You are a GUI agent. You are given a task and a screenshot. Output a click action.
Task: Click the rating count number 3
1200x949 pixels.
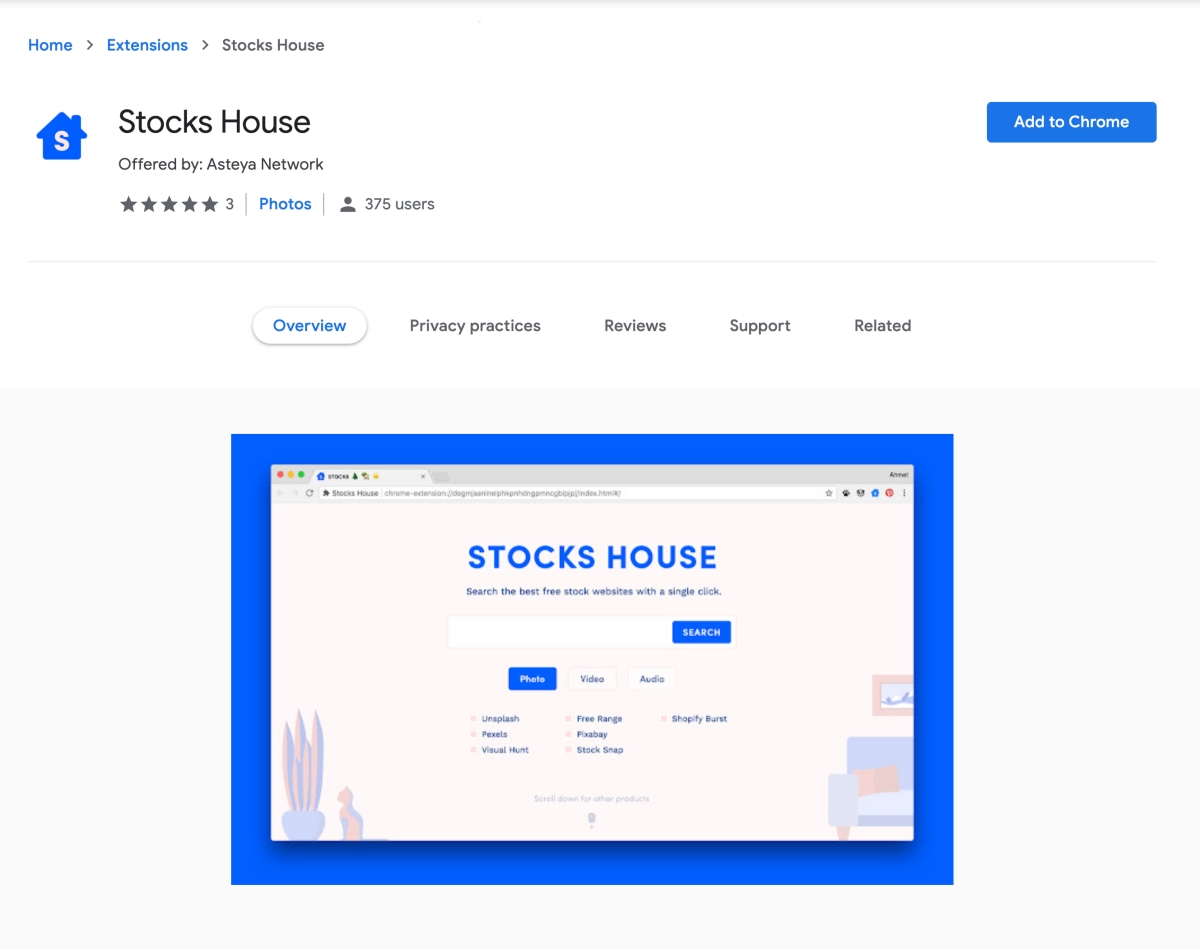pyautogui.click(x=229, y=204)
